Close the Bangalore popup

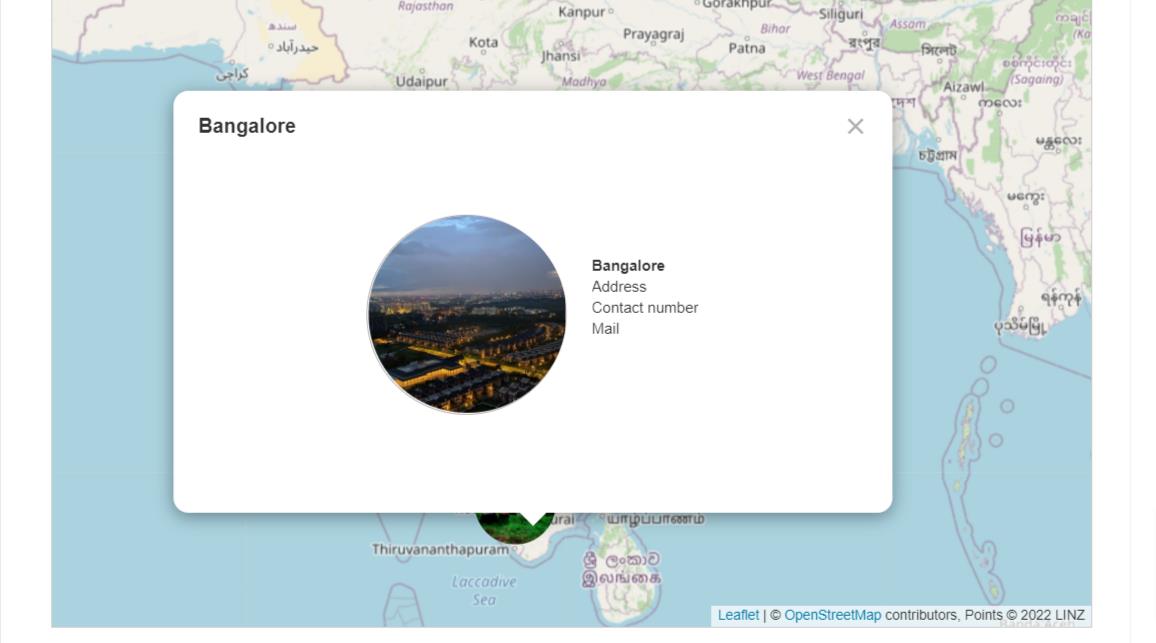[x=855, y=126]
